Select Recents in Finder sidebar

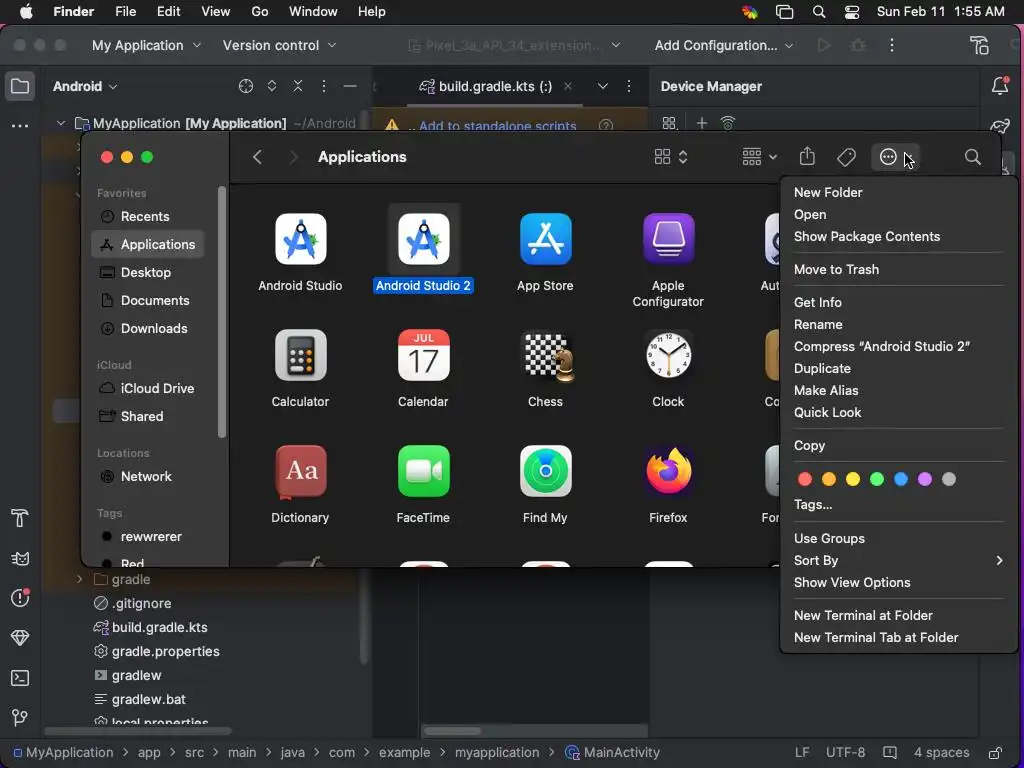[148, 216]
